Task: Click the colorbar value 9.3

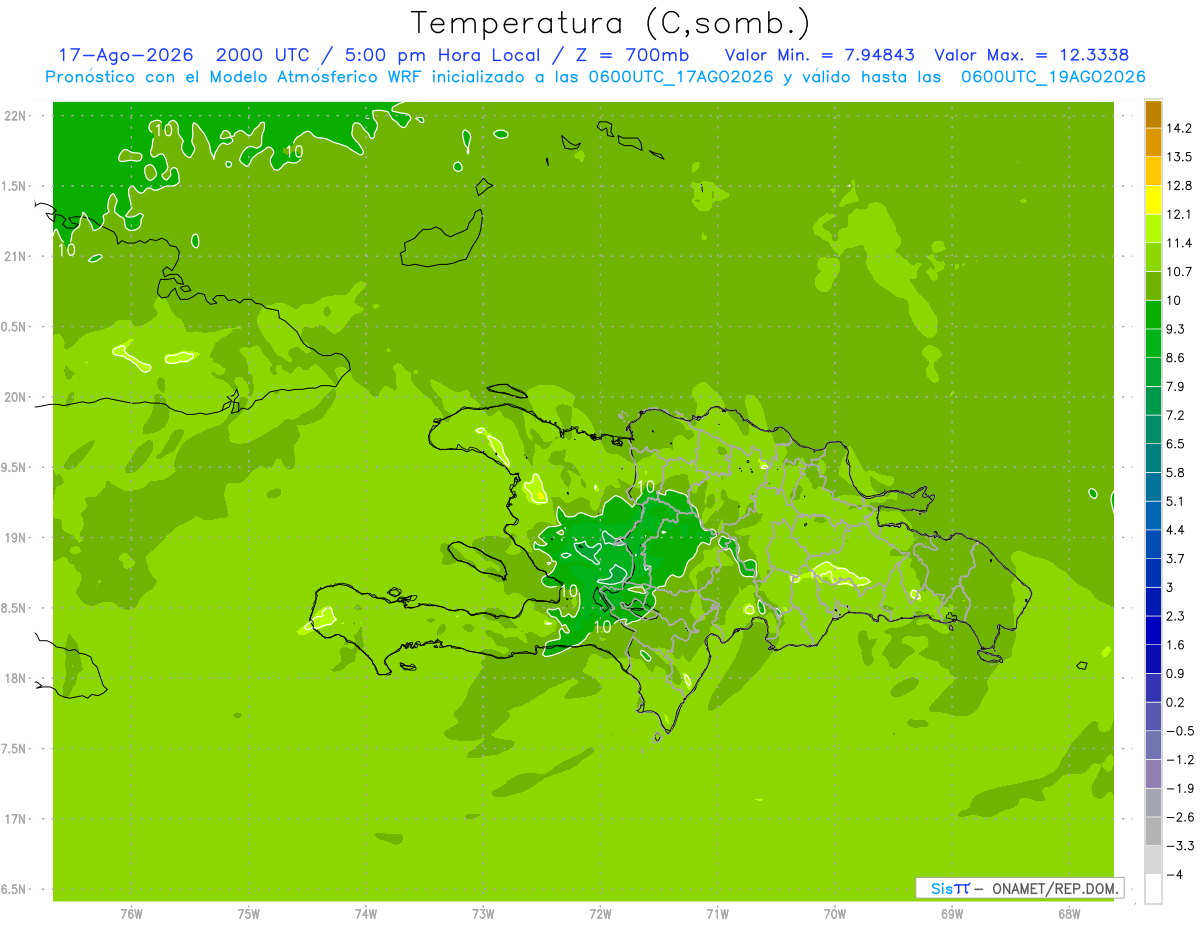Action: click(x=1177, y=329)
